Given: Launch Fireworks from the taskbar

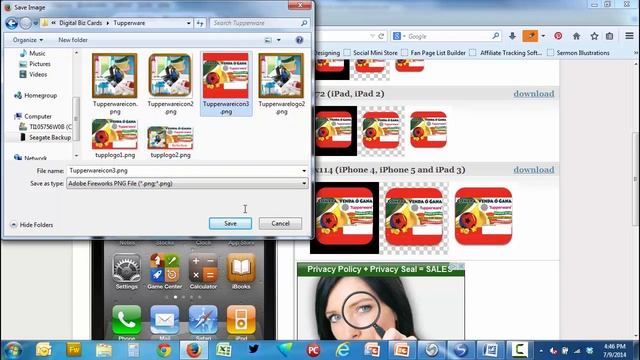Looking at the screenshot, I should [74, 350].
